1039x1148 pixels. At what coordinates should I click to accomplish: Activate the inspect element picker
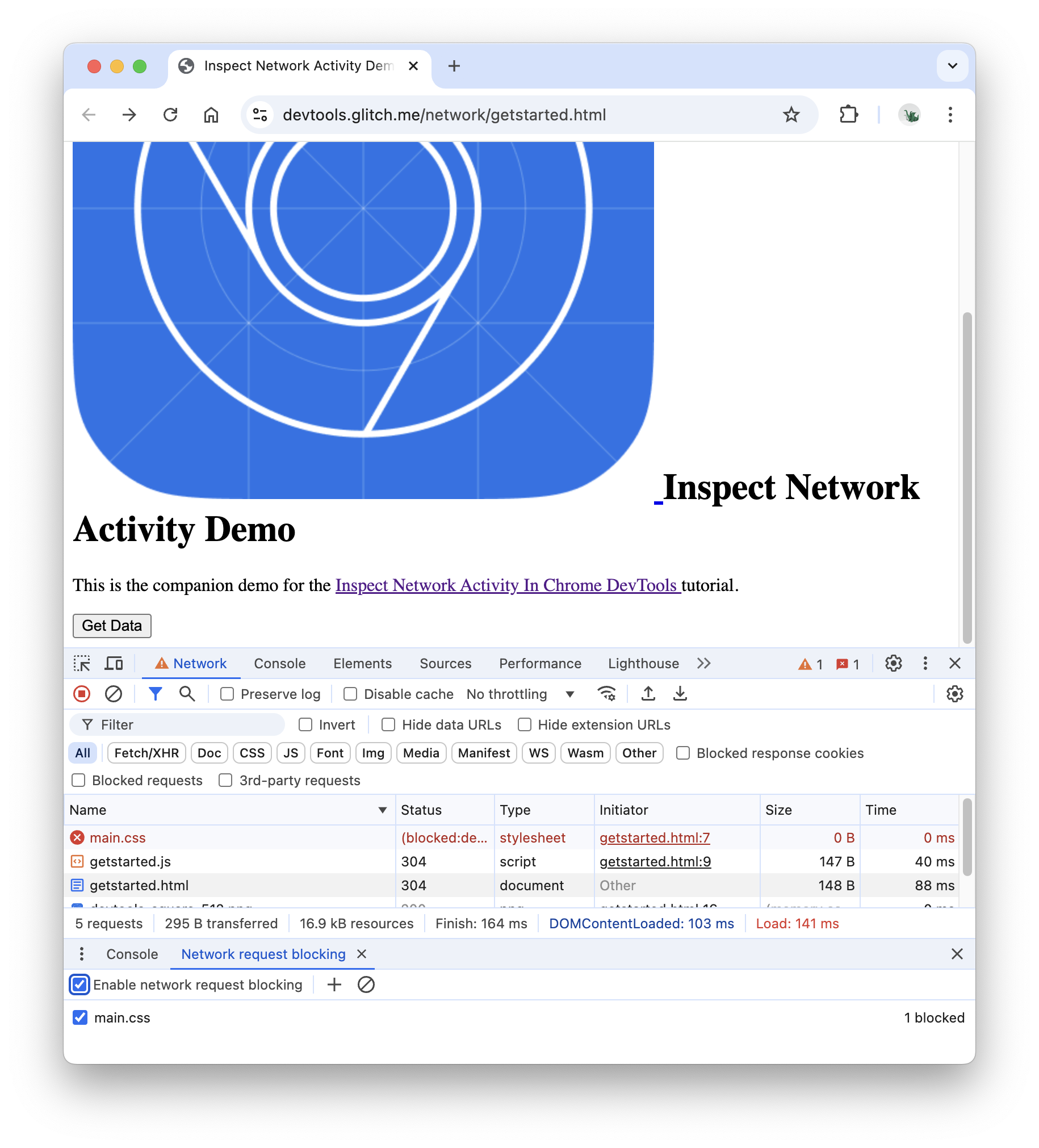(82, 663)
